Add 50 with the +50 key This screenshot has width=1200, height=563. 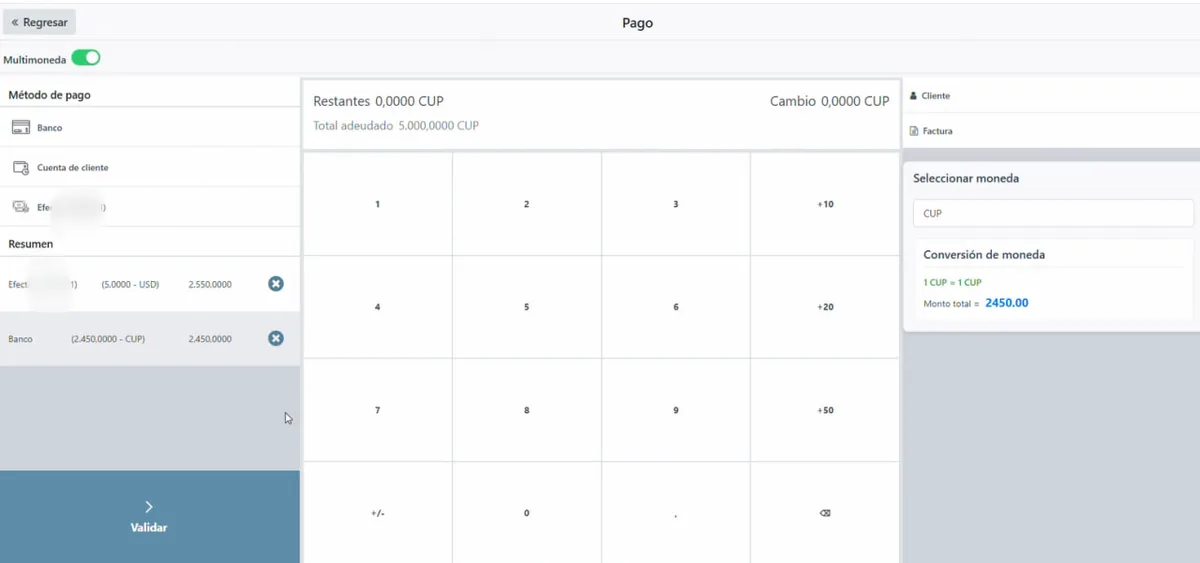[x=825, y=410]
